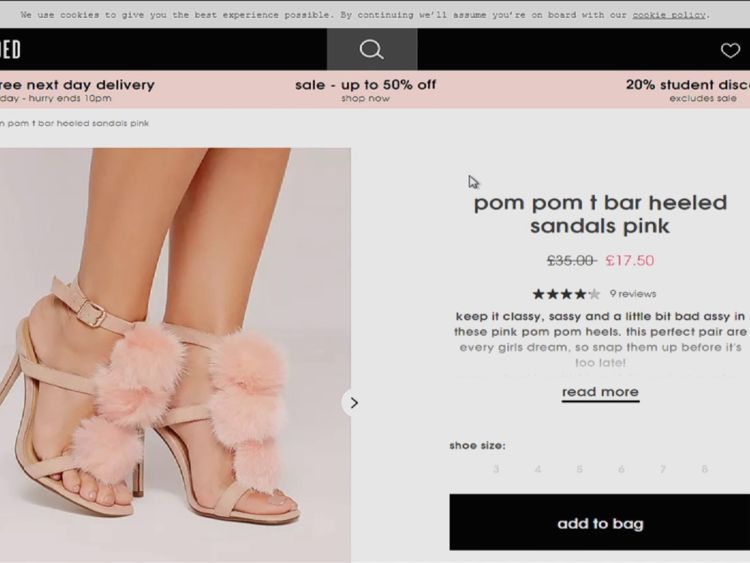Open the sale up to 50% off banner
The width and height of the screenshot is (750, 563).
click(365, 90)
